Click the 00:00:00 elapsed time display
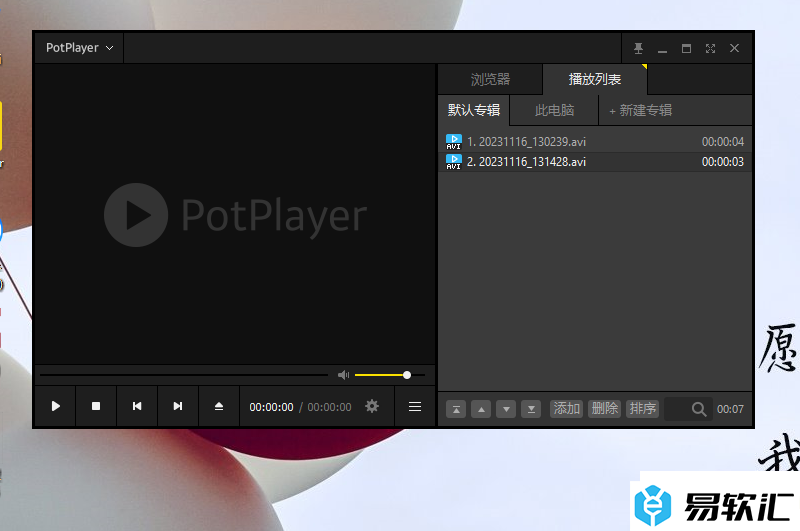The image size is (800, 531). [x=271, y=407]
